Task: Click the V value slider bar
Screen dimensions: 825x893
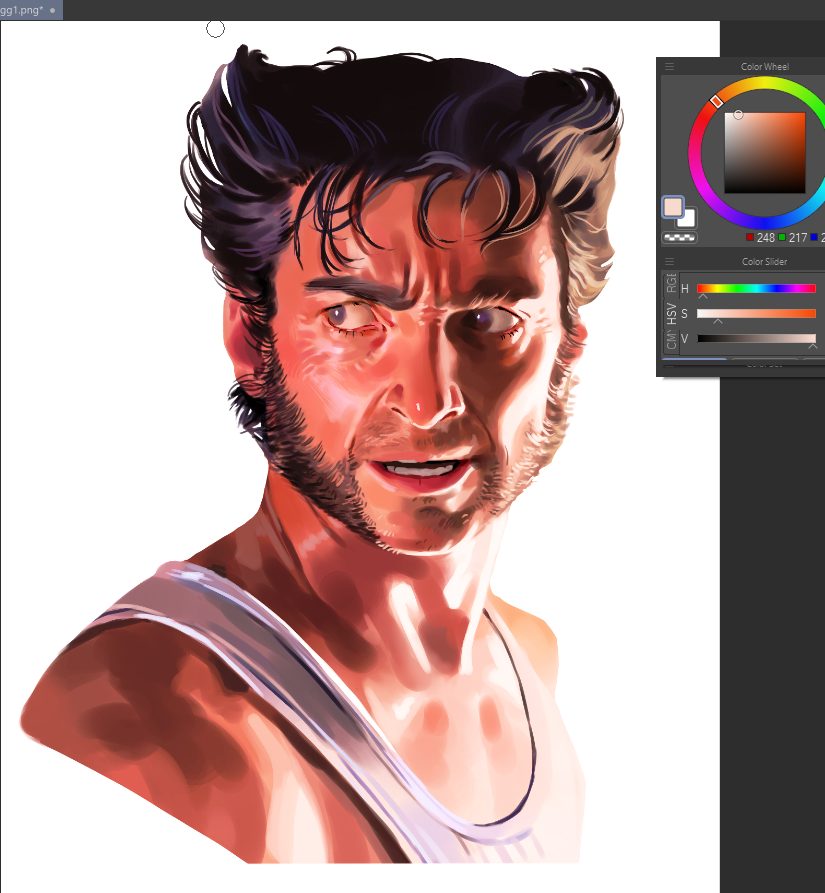Action: click(756, 338)
